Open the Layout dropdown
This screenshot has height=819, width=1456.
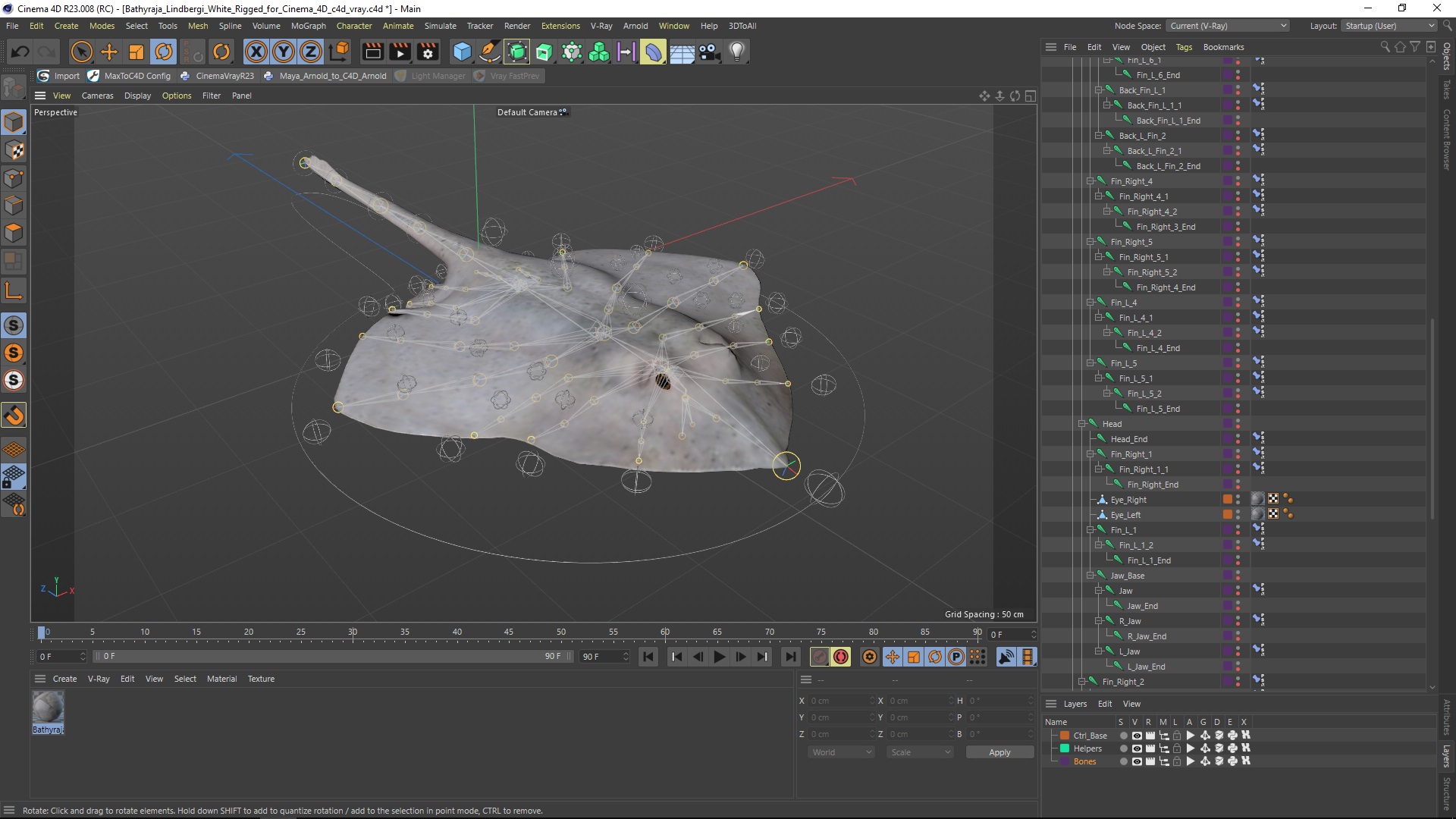point(1389,26)
